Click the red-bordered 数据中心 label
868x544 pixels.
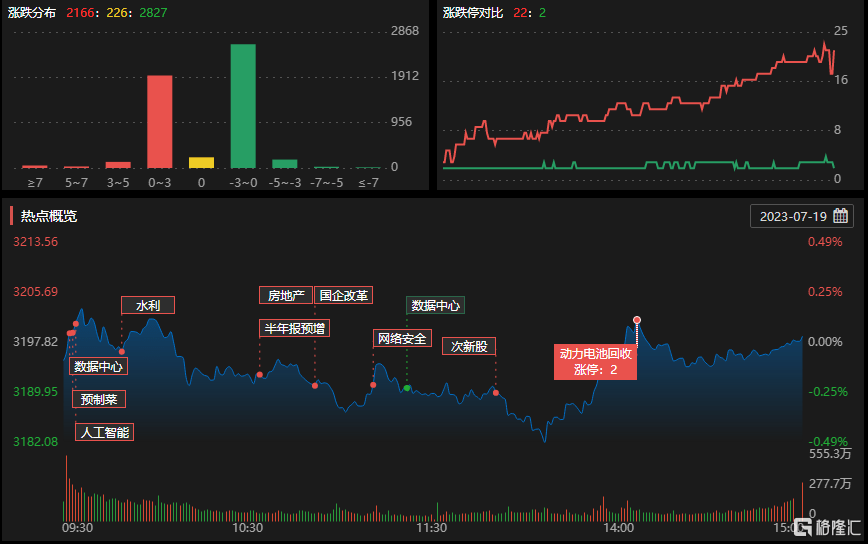point(99,366)
